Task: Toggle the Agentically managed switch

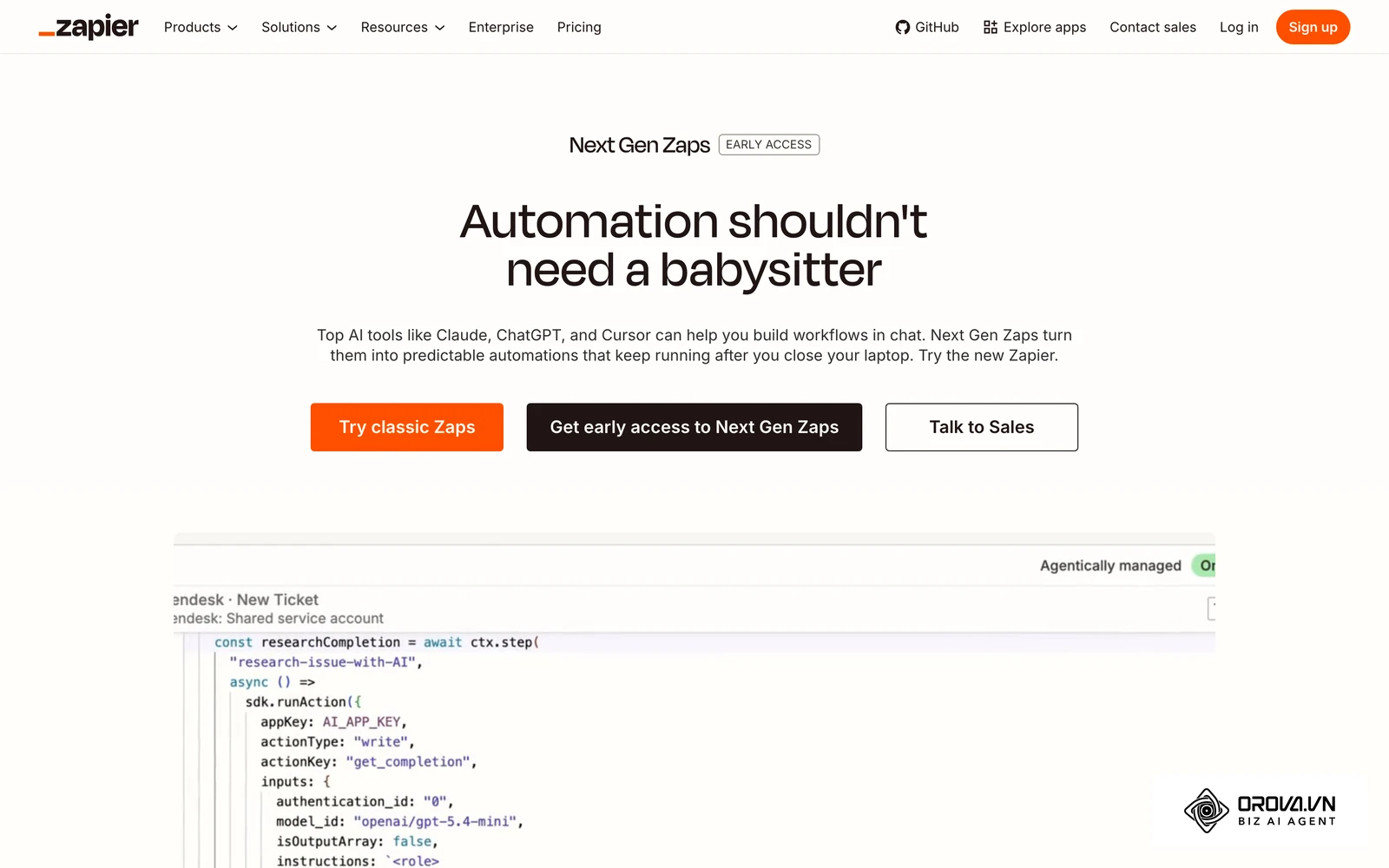Action: 1204,566
